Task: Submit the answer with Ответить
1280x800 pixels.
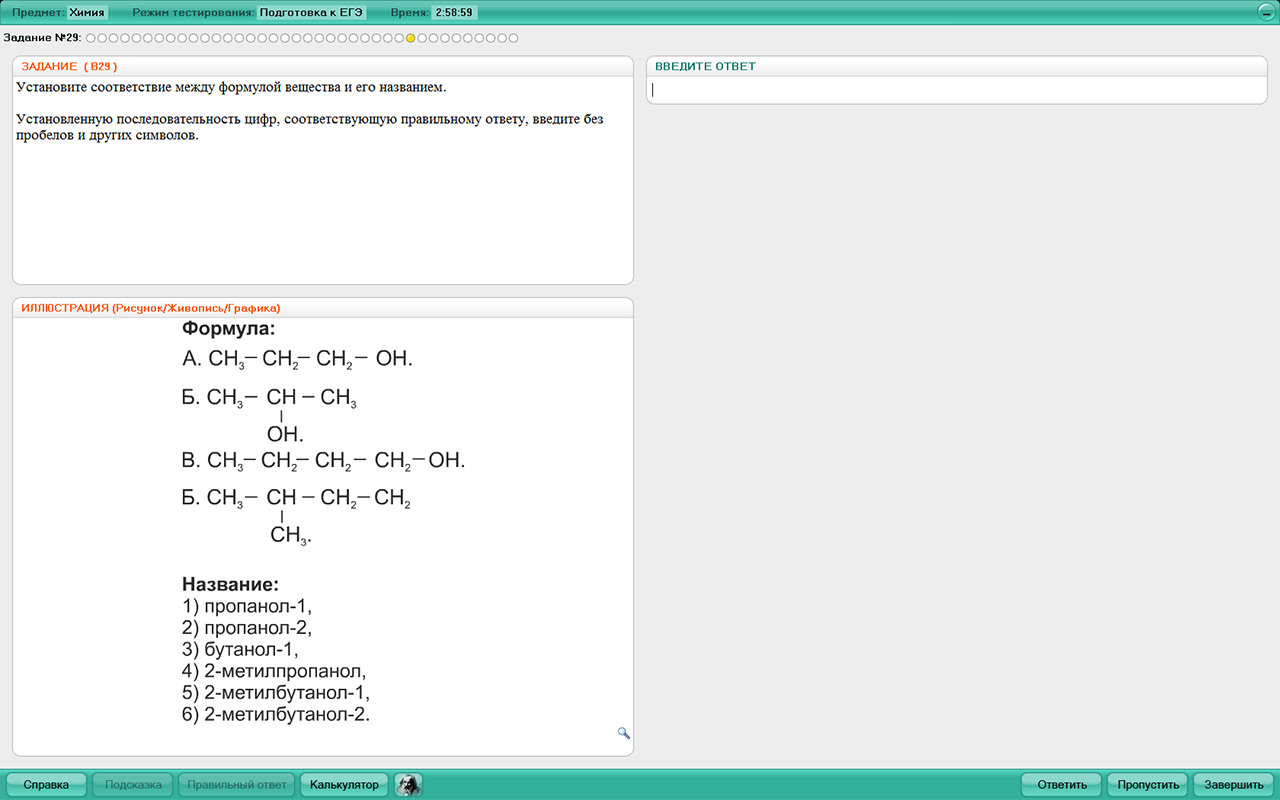Action: (1061, 785)
